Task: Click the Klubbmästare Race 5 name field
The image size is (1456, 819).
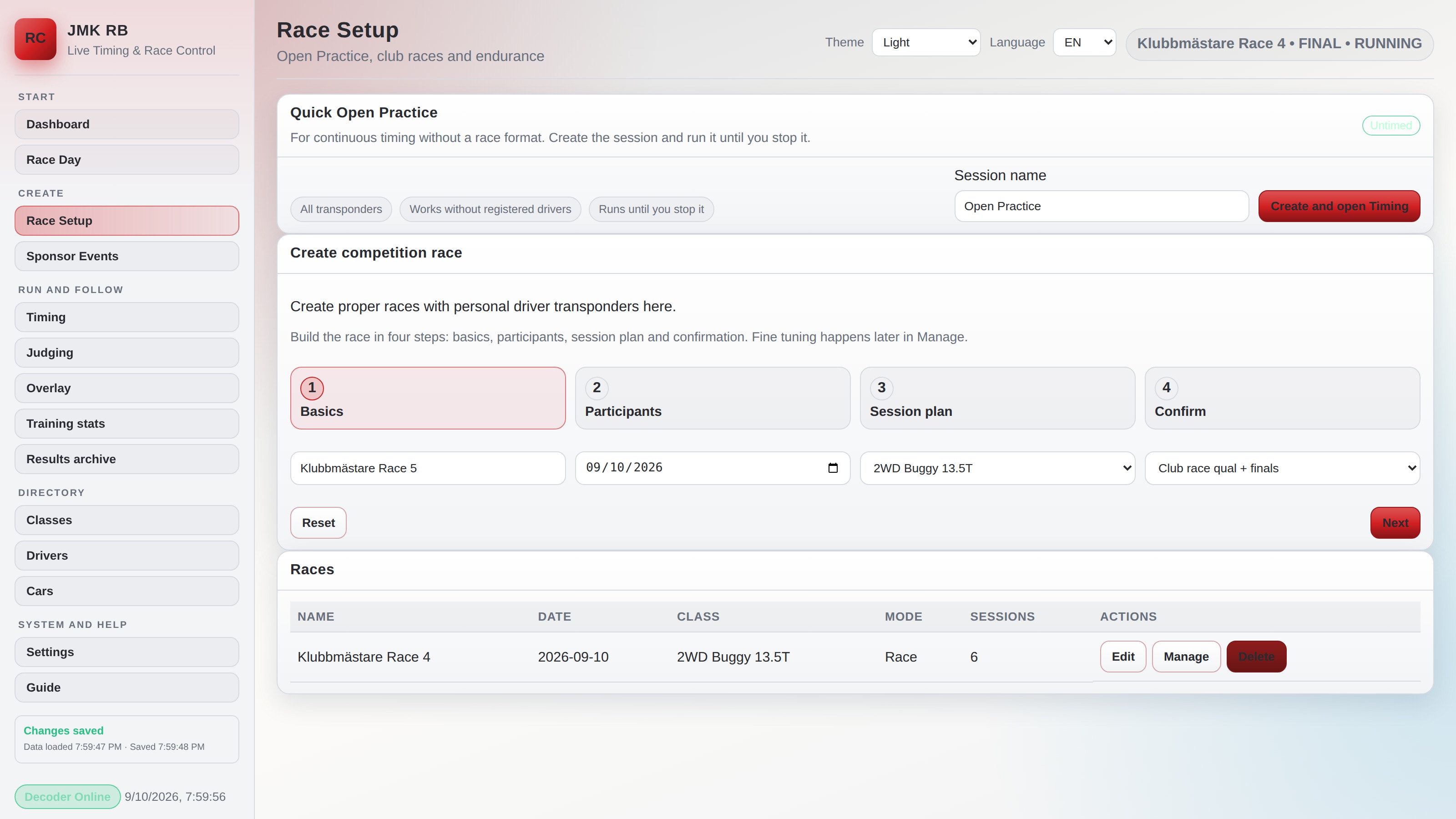Action: click(x=428, y=468)
